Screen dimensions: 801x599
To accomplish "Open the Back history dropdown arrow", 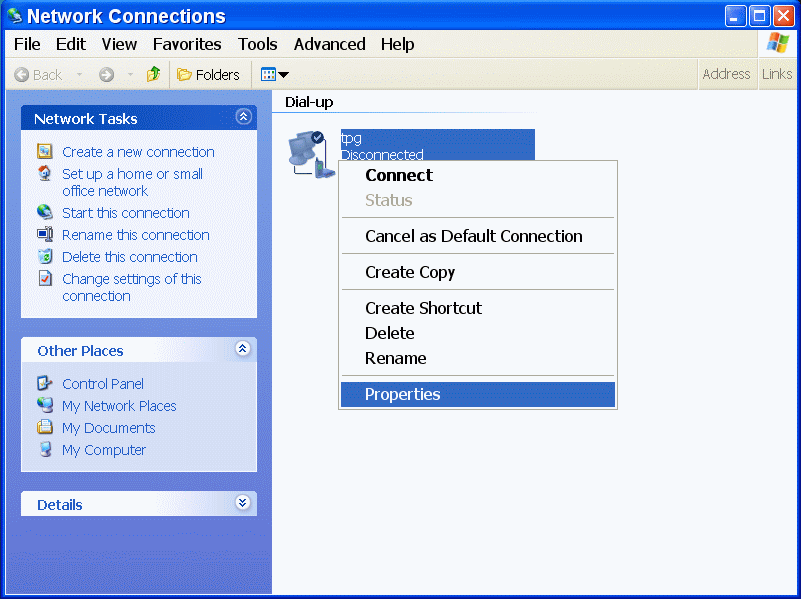I will click(x=79, y=75).
